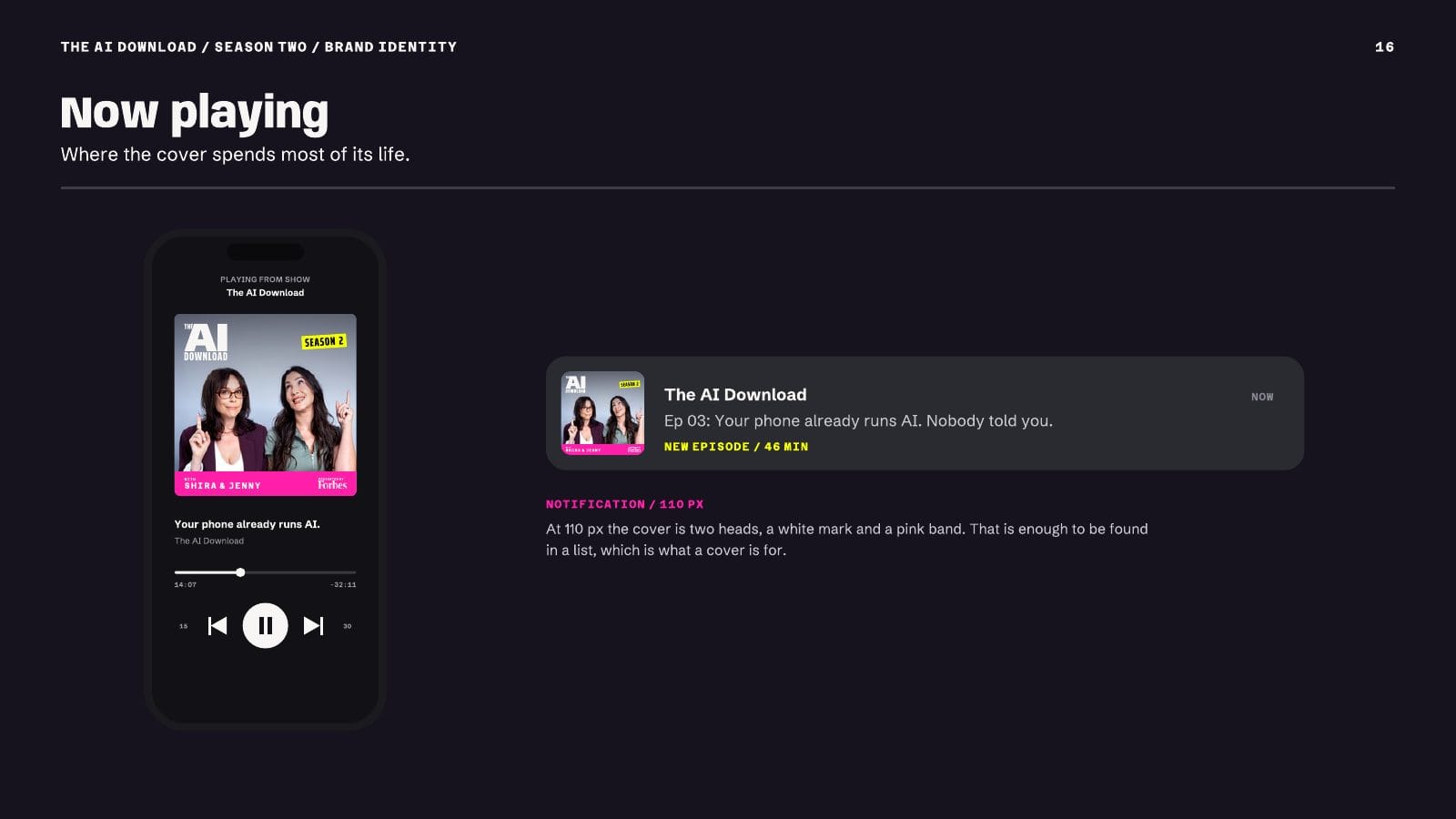Click the track title 'Your phone already runs AI.'
Screen dimensions: 1456x819
tap(248, 524)
